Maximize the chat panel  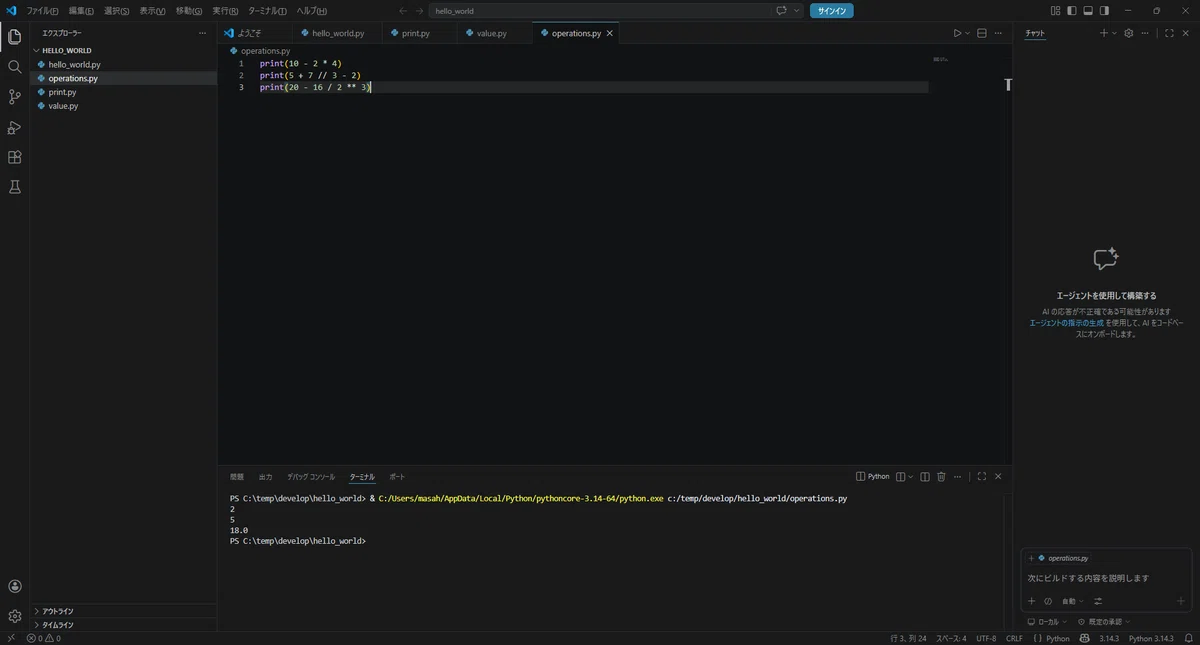tap(1169, 33)
